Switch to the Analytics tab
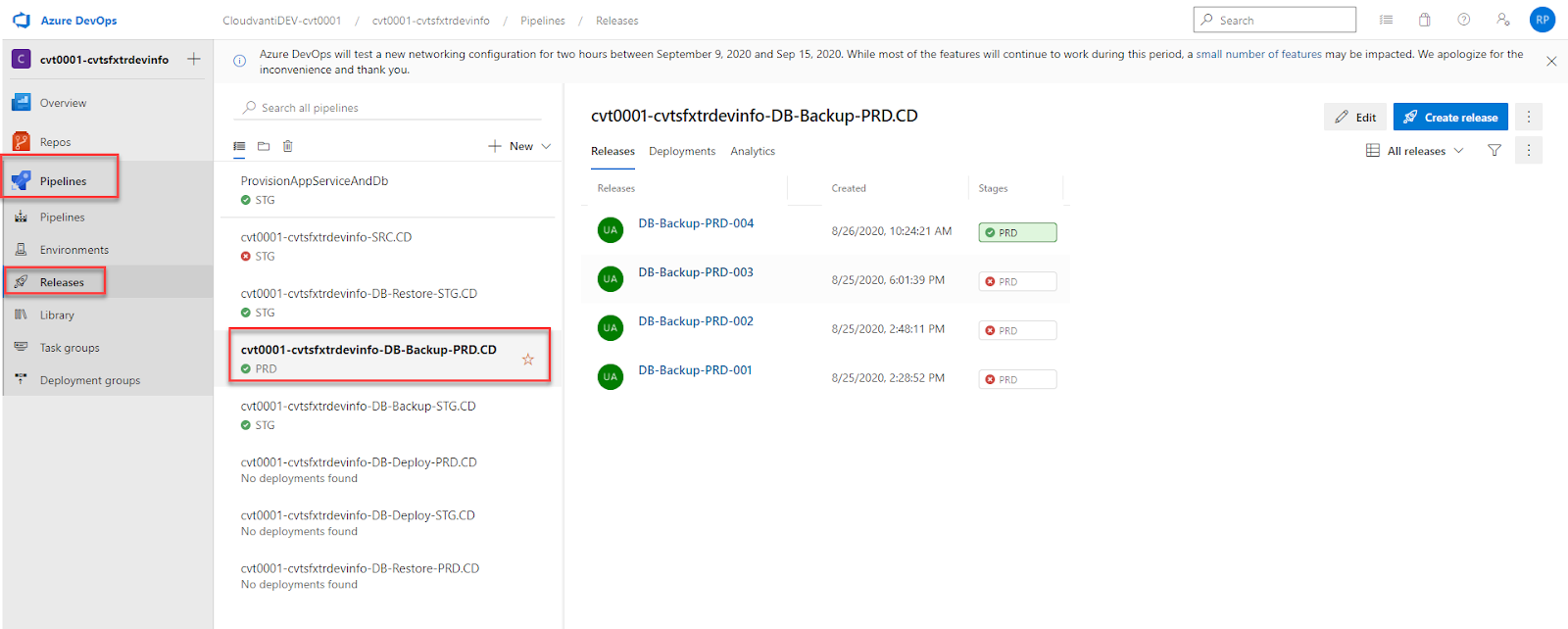This screenshot has height=629, width=1568. point(753,151)
